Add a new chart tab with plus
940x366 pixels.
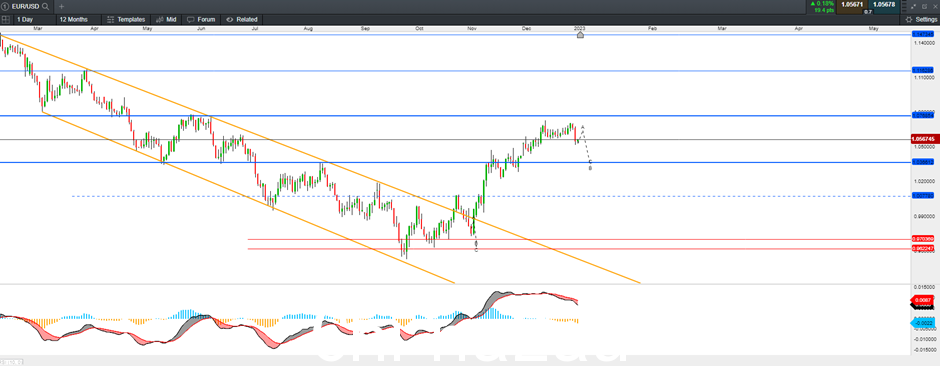[x=61, y=6]
